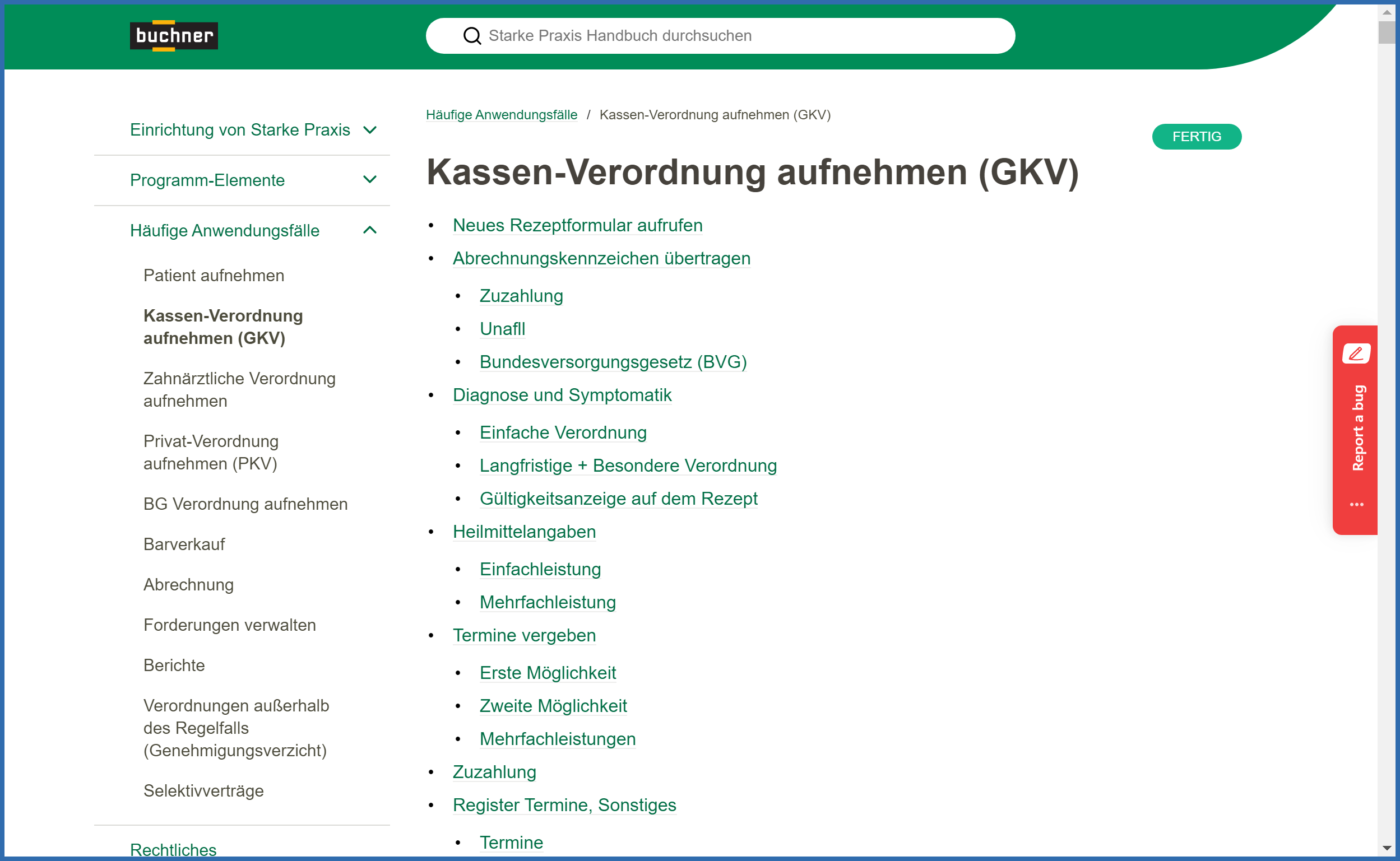Click Häufige Anwendungsfälle breadcrumb link

coord(501,114)
